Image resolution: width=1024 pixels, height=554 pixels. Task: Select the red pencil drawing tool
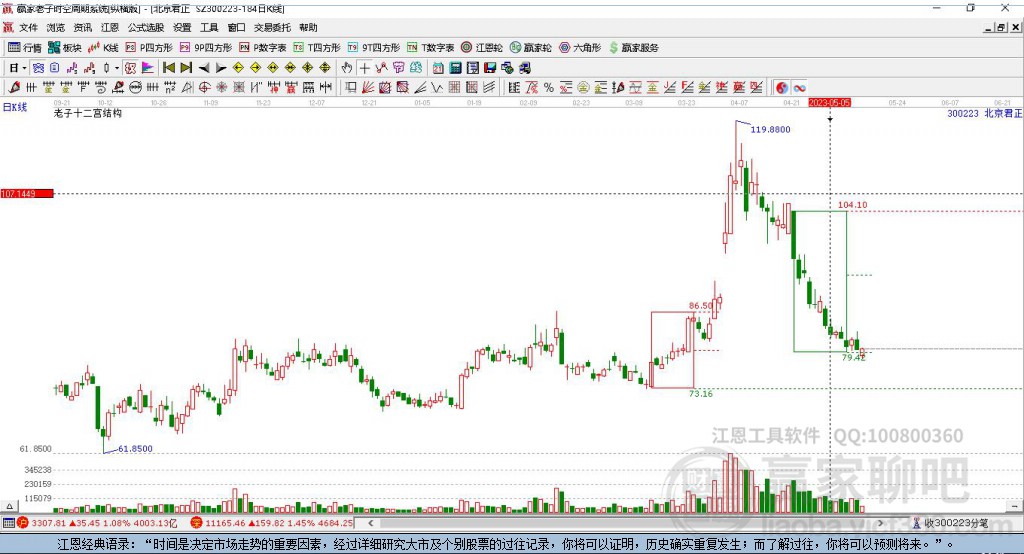(x=14, y=88)
